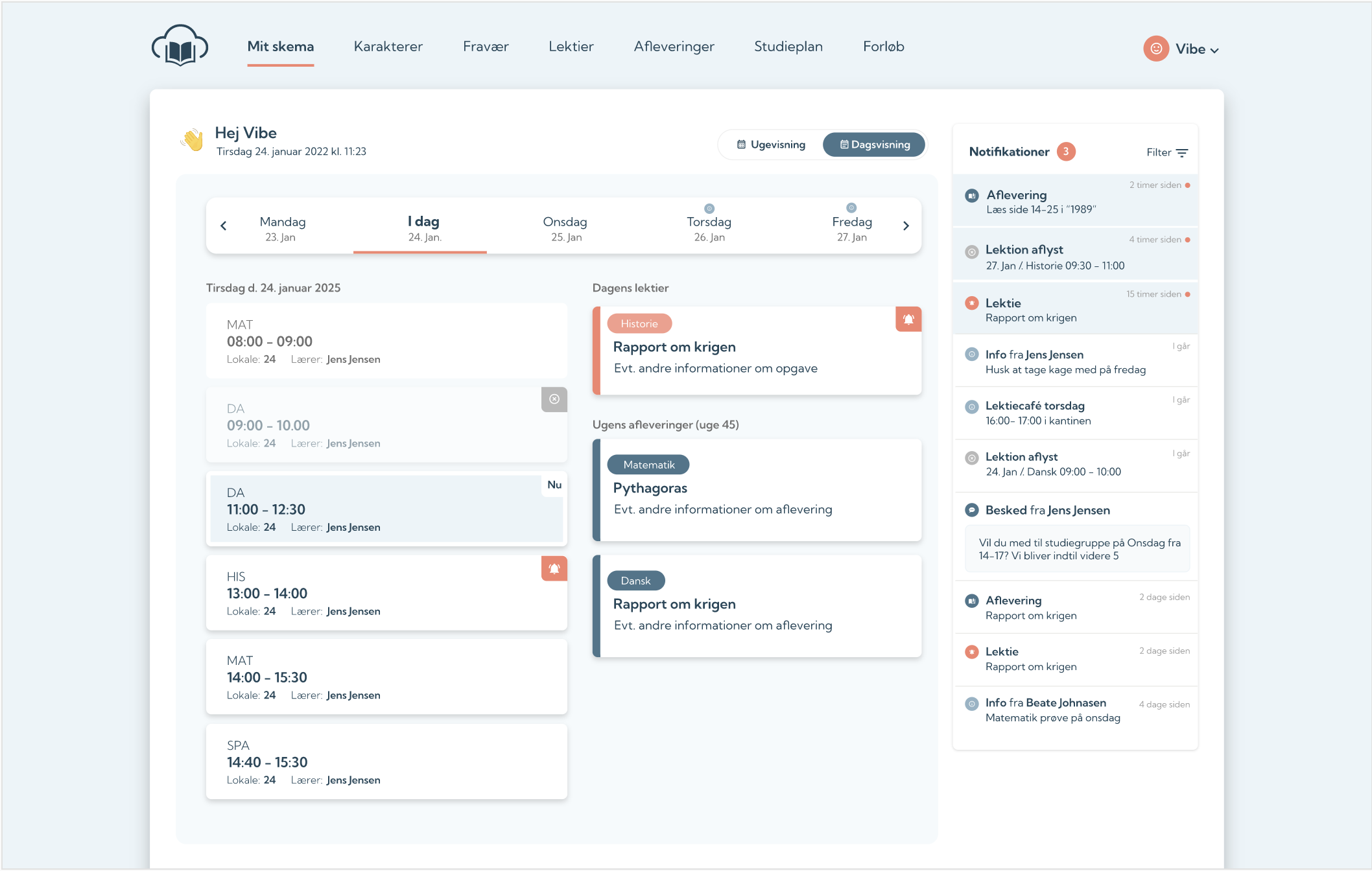This screenshot has height=871, width=1372.
Task: Click the notification count badge showing 3
Action: [1065, 152]
